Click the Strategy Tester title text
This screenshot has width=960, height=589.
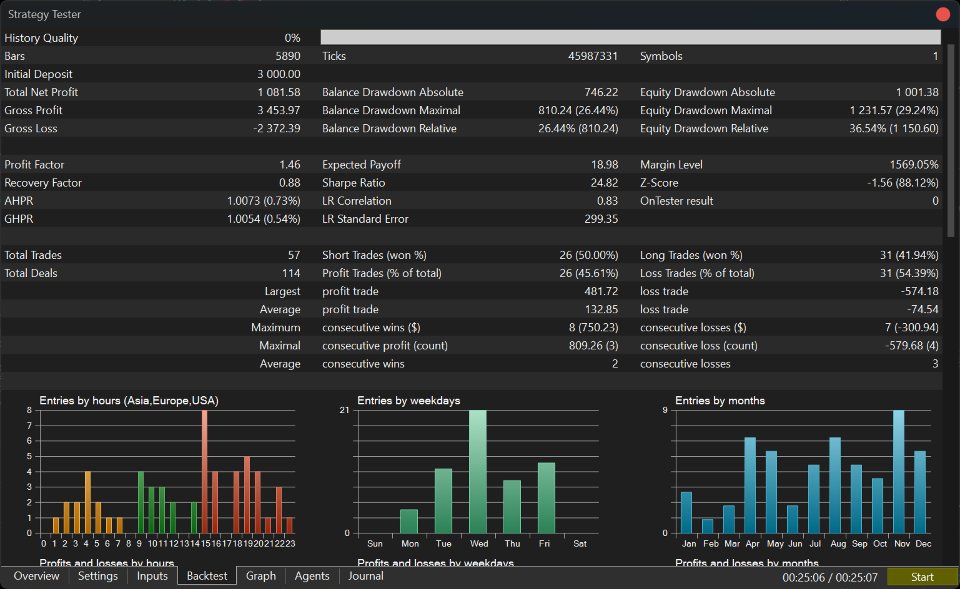[44, 14]
